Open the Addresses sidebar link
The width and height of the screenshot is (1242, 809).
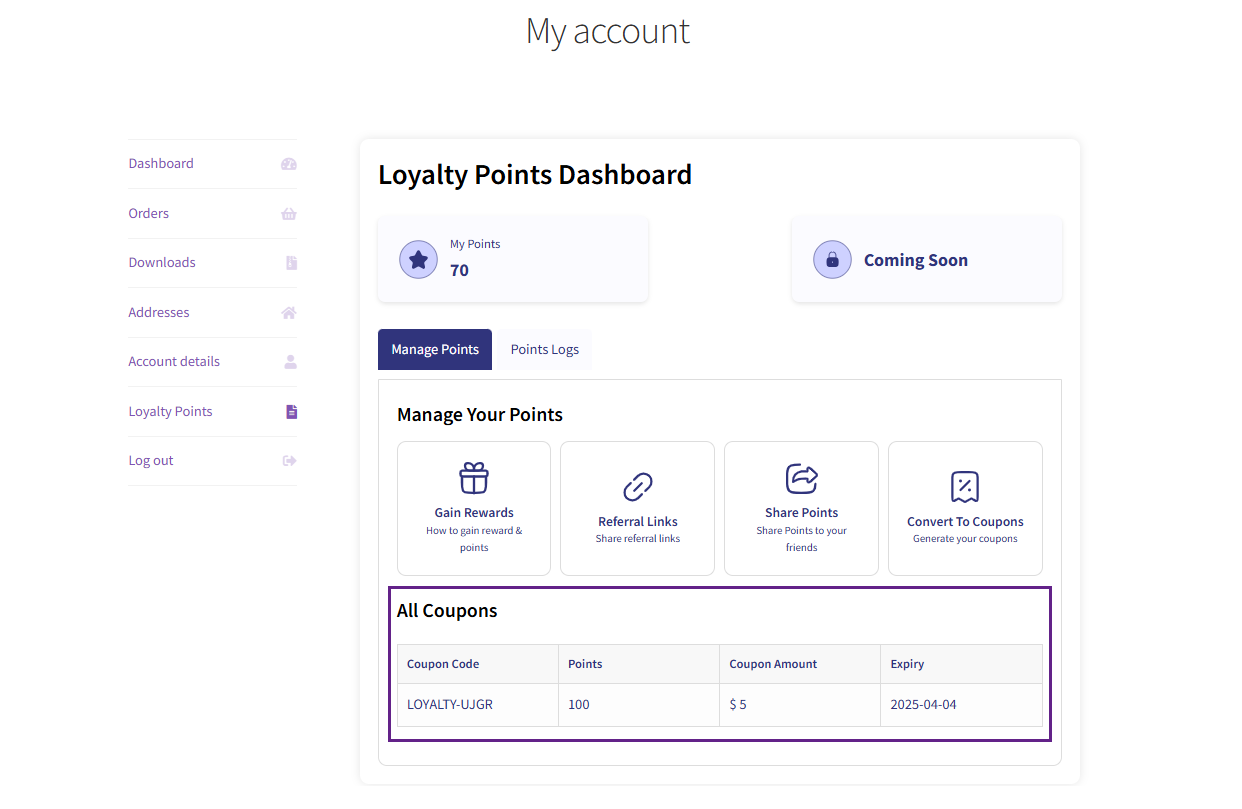pos(159,313)
